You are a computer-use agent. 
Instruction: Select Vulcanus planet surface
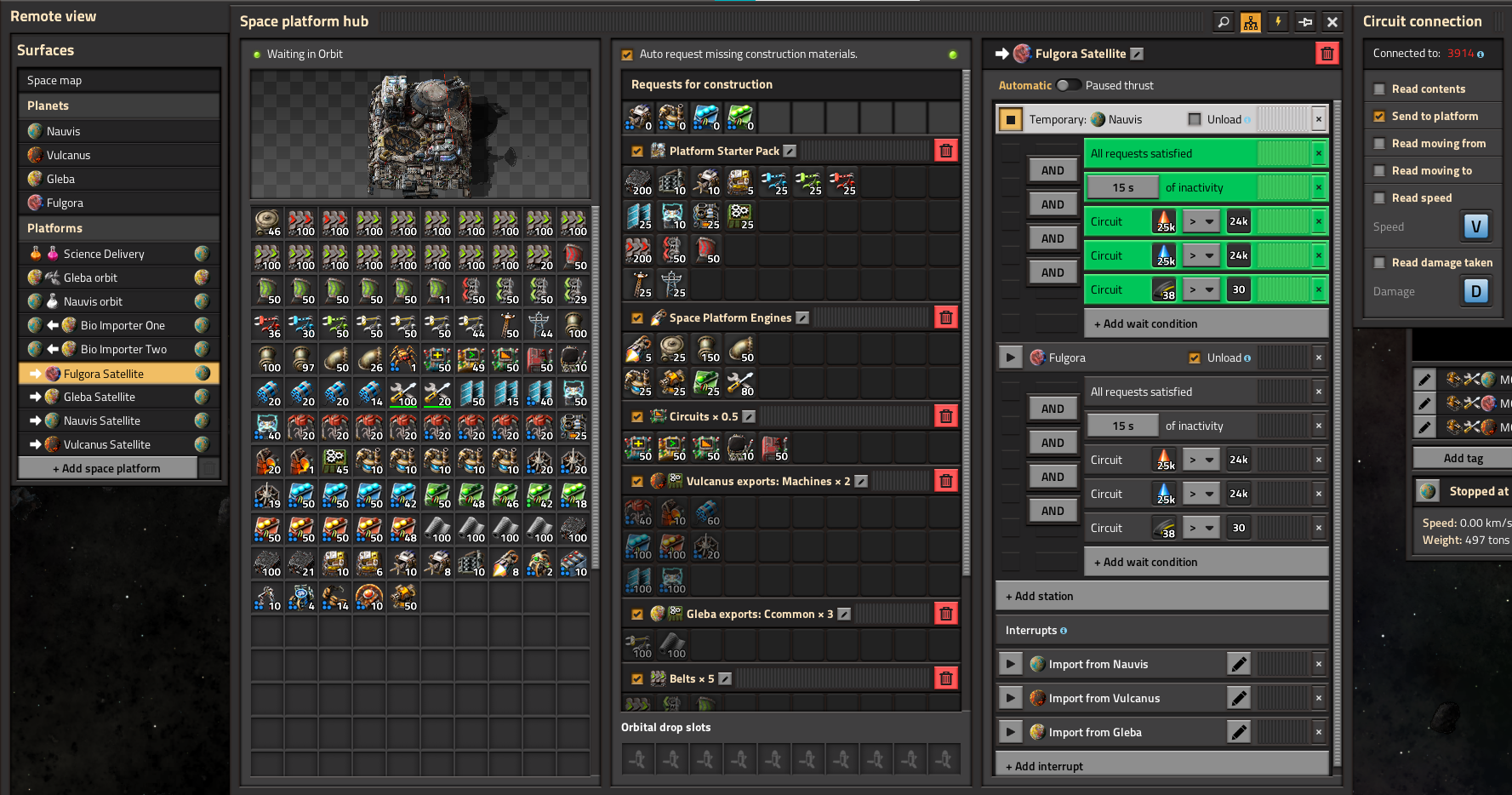pos(118,155)
